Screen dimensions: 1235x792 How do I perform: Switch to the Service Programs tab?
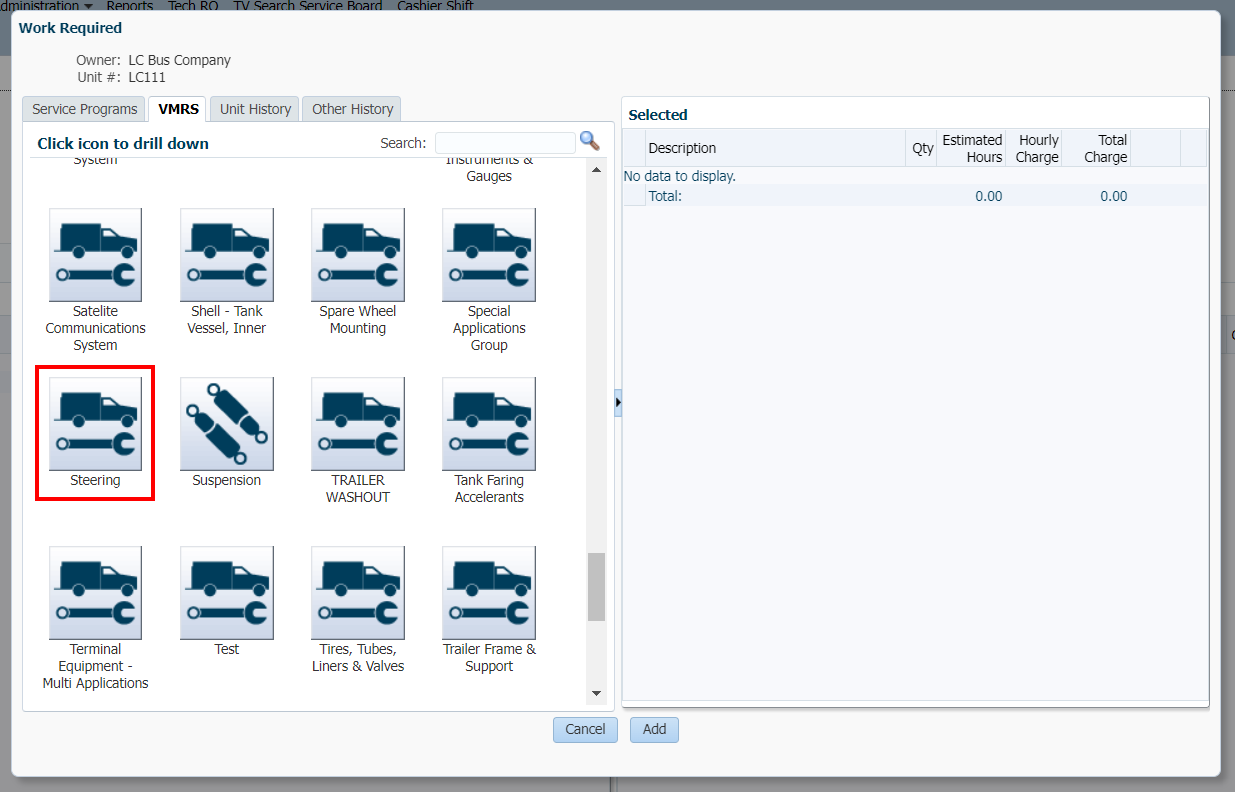pos(85,109)
